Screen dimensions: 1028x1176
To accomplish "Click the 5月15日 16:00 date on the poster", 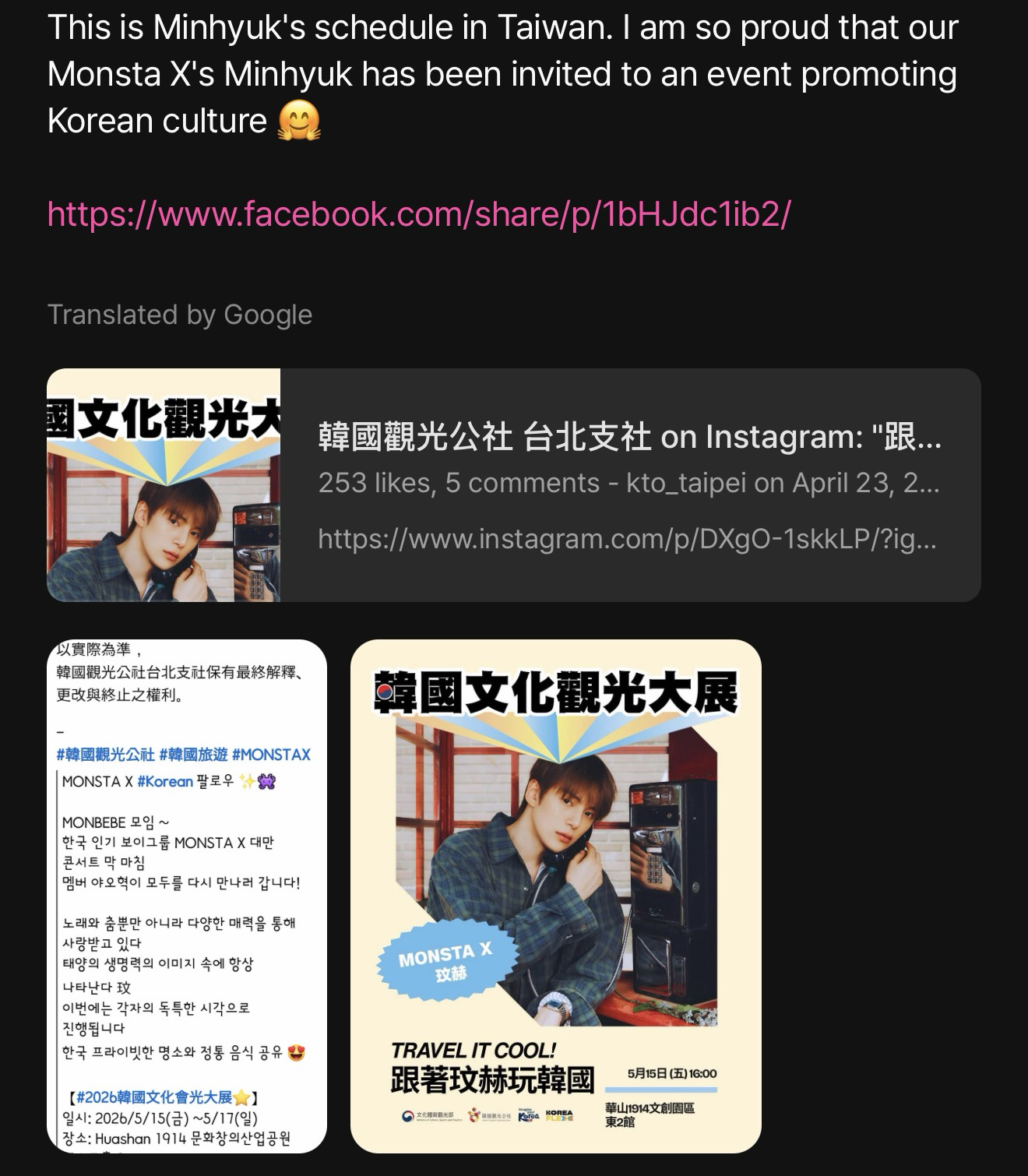I will point(672,1074).
